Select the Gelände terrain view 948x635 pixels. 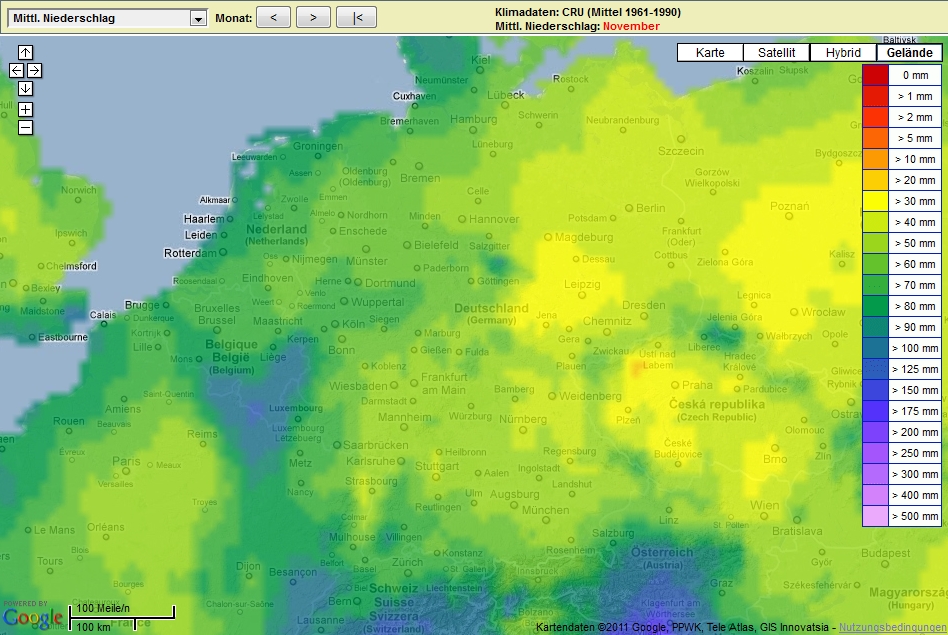click(x=909, y=53)
